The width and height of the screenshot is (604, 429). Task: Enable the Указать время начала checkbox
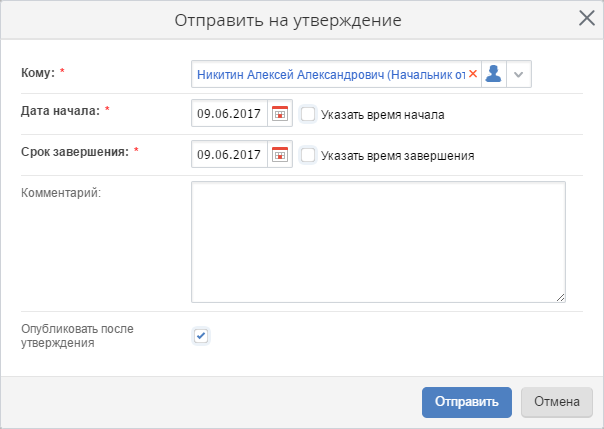[308, 114]
